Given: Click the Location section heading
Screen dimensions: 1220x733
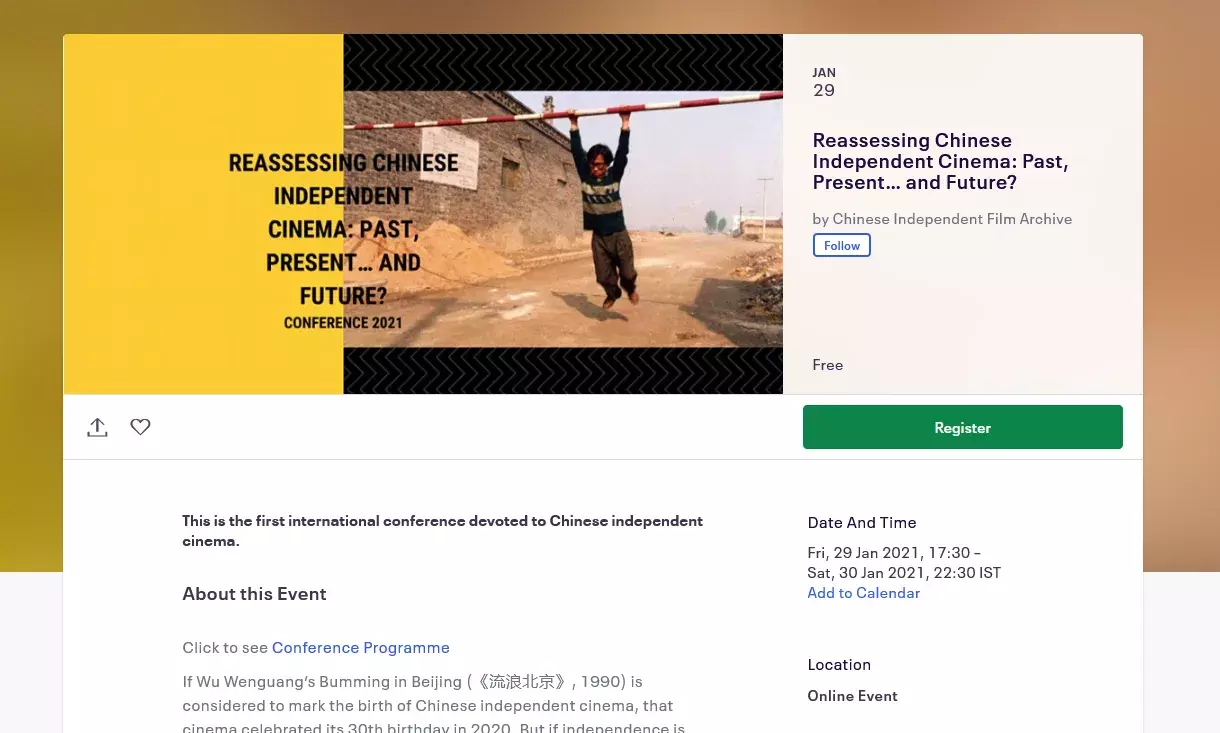Looking at the screenshot, I should pyautogui.click(x=839, y=664).
